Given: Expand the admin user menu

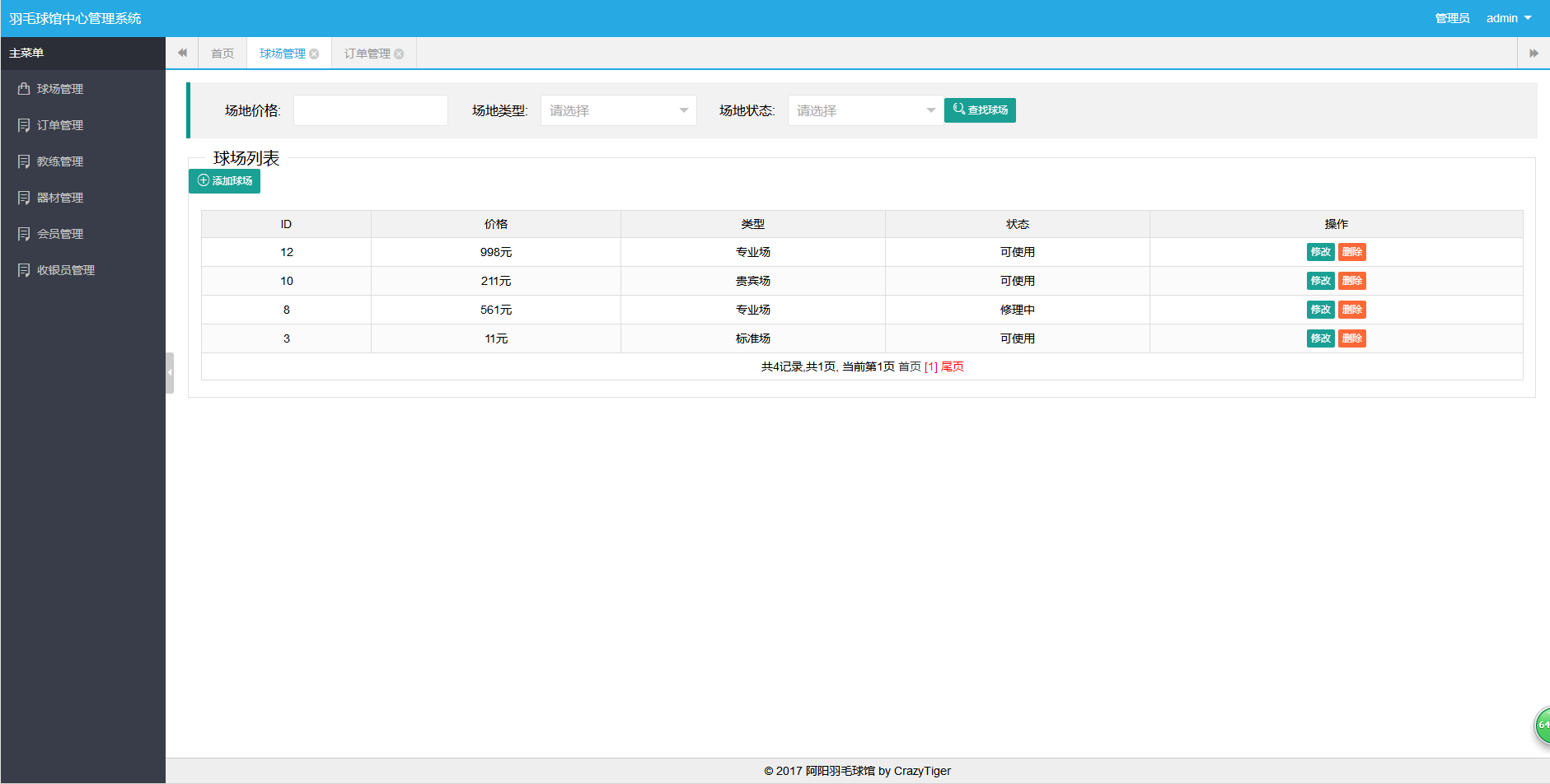Looking at the screenshot, I should click(1508, 18).
